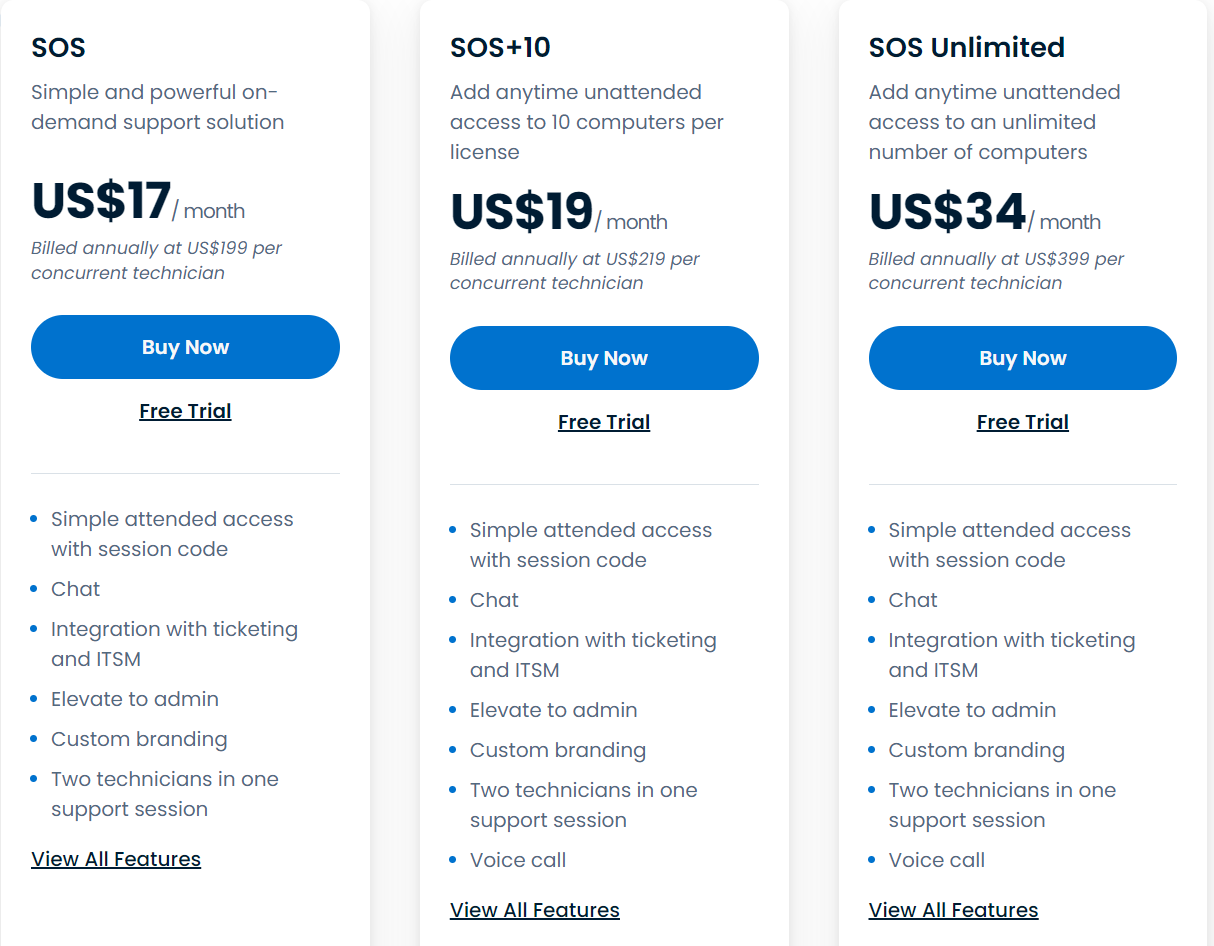View All Features of the SOS plan
Viewport: 1214px width, 946px height.
coord(116,859)
